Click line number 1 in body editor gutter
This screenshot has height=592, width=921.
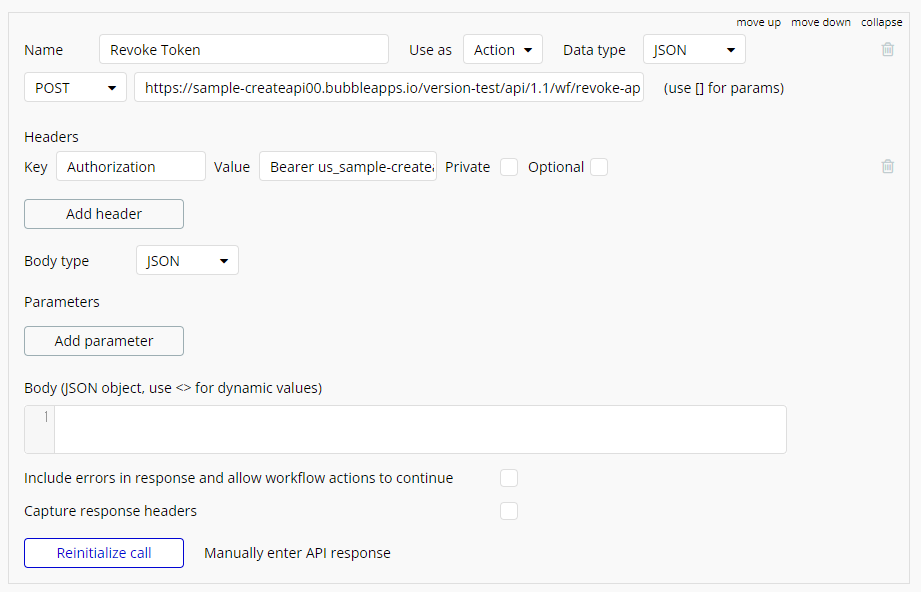click(46, 417)
